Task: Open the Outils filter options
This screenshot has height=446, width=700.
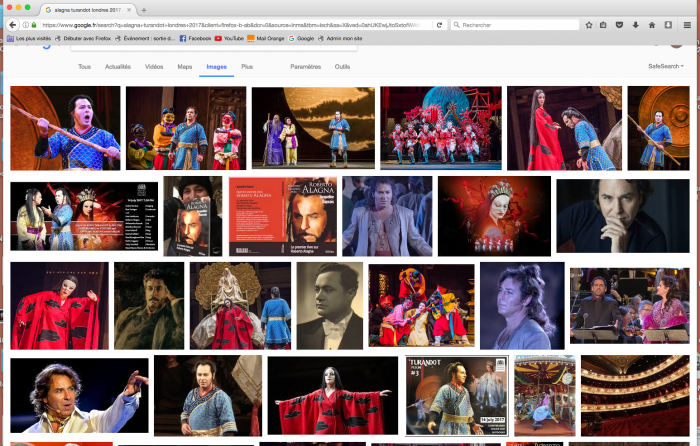Action: (x=342, y=67)
